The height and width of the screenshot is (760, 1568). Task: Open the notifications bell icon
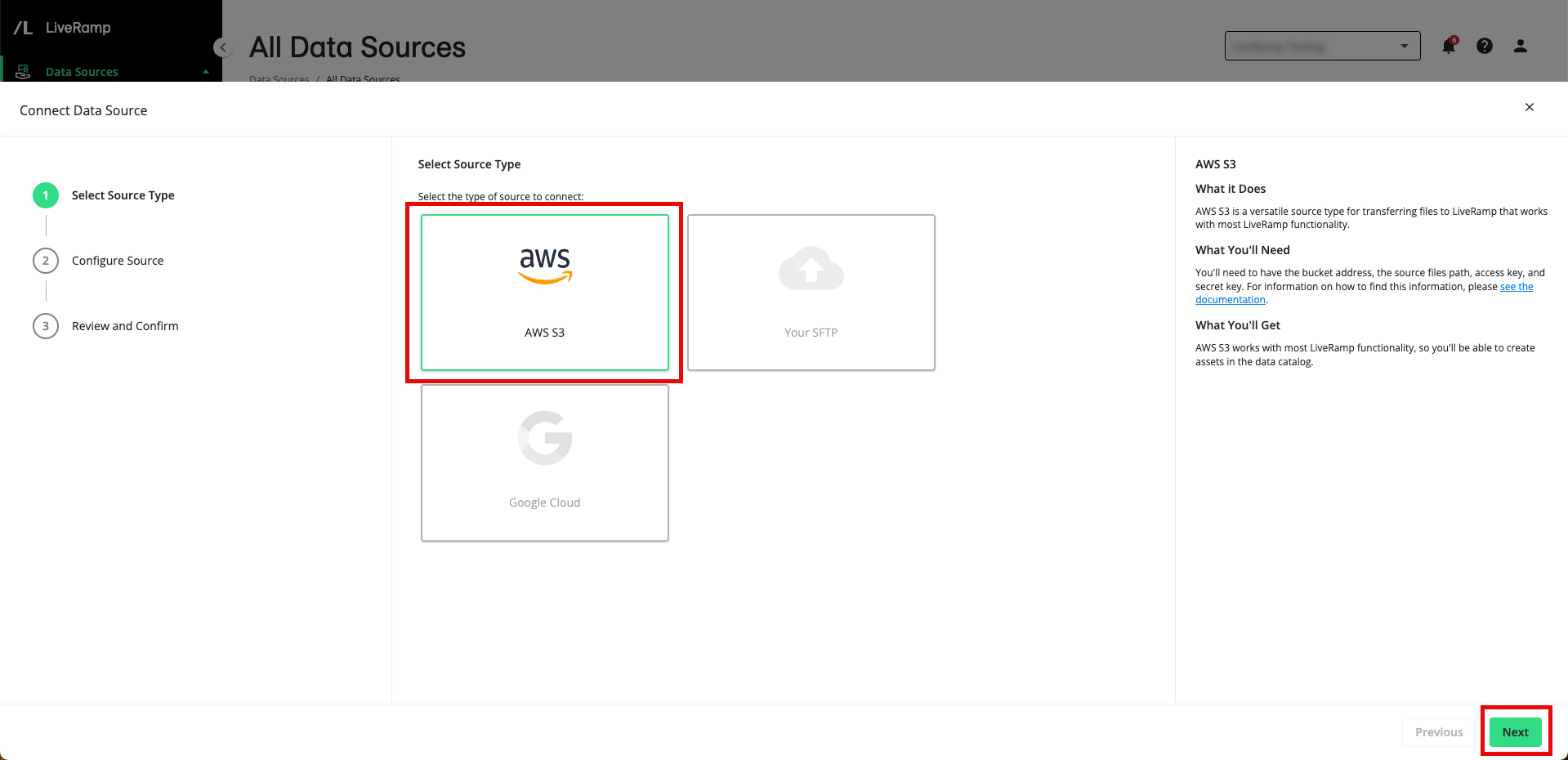[x=1449, y=46]
